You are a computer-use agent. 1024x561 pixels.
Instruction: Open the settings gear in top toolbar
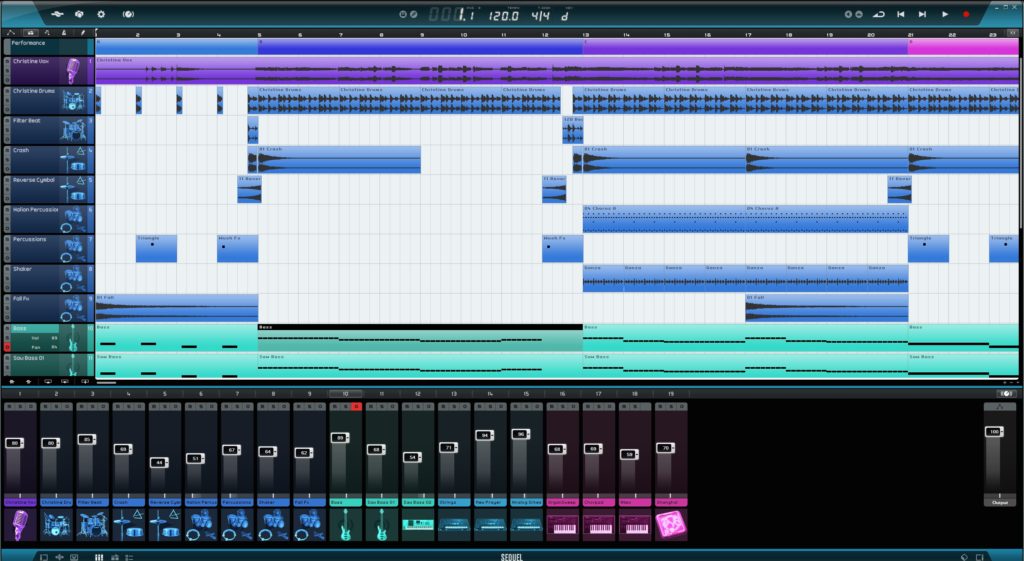pos(100,14)
